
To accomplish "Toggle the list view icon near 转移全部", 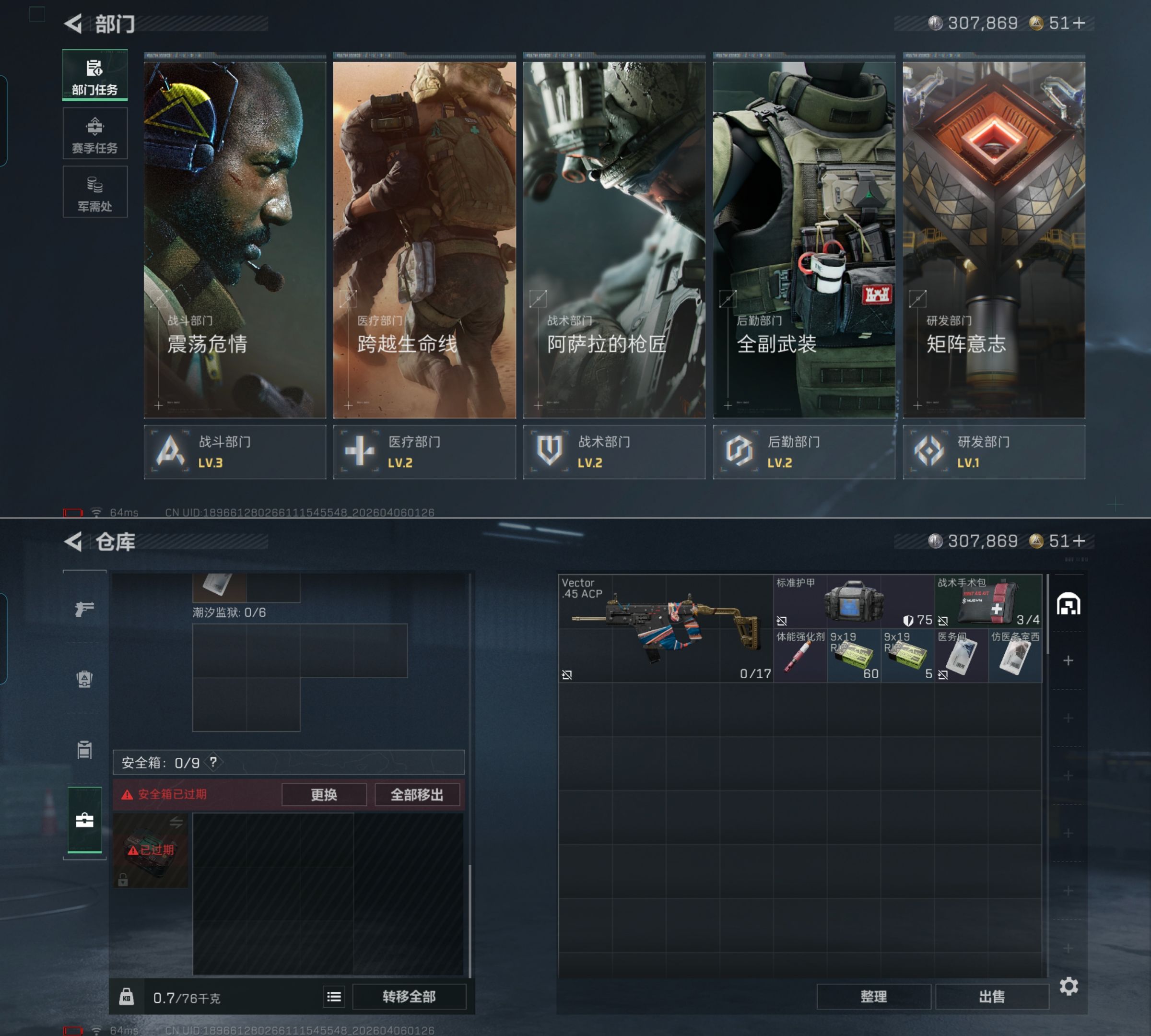I will [x=334, y=997].
